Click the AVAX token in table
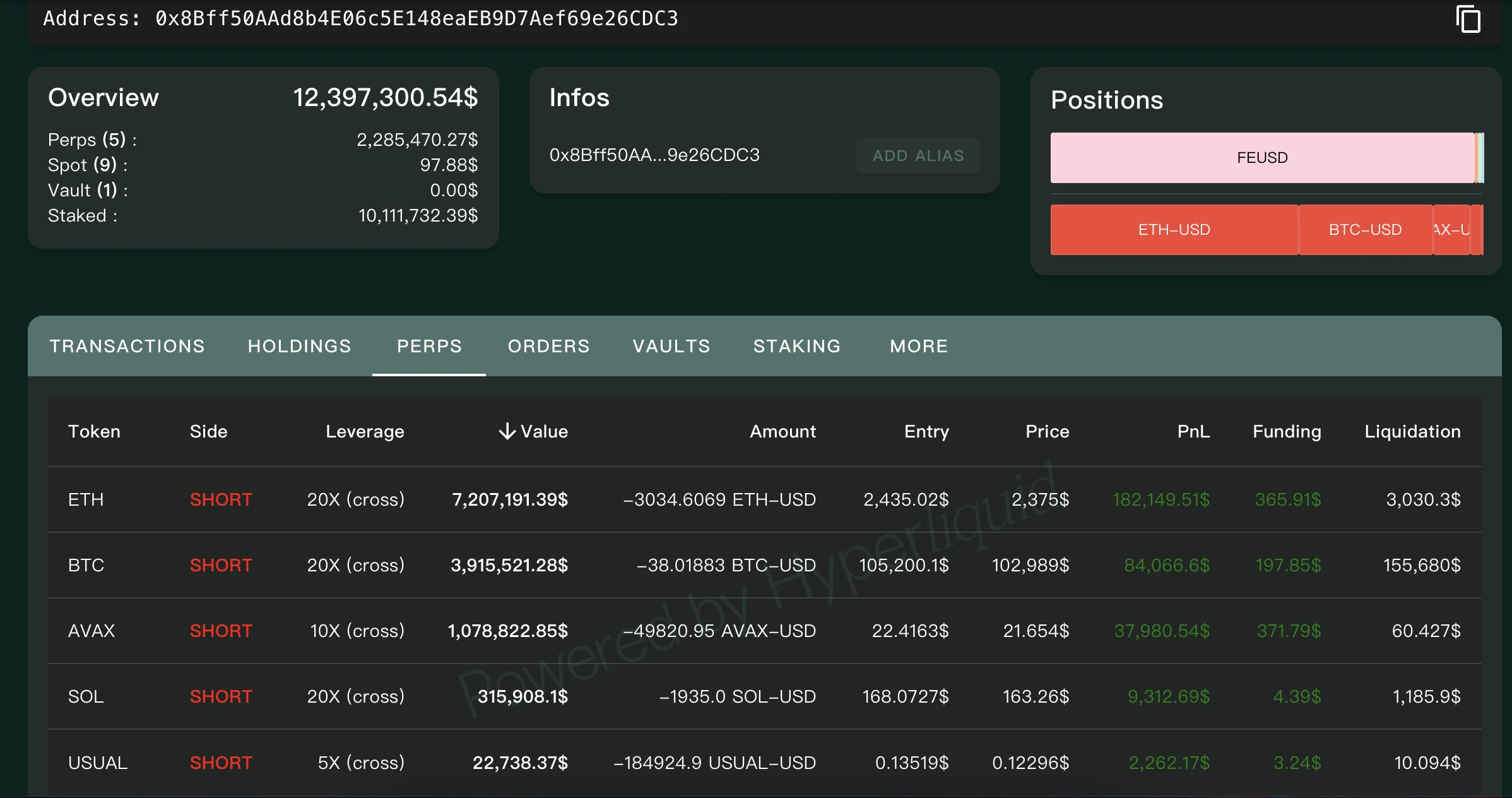The image size is (1512, 798). 92,631
